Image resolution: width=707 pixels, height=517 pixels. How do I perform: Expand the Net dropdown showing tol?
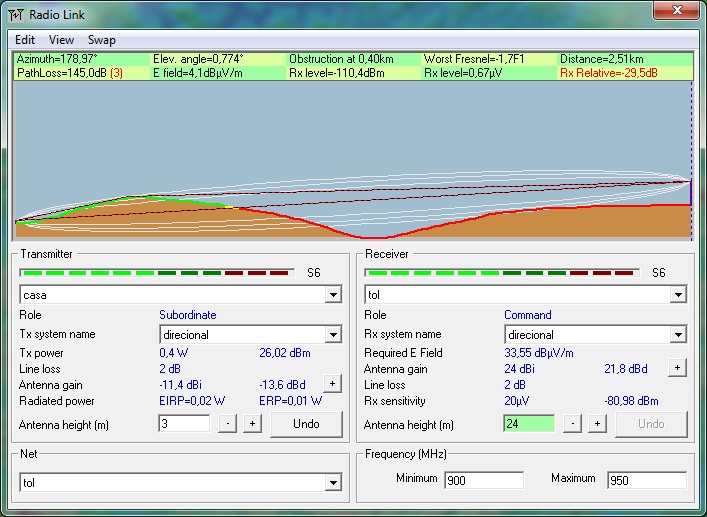pos(334,483)
